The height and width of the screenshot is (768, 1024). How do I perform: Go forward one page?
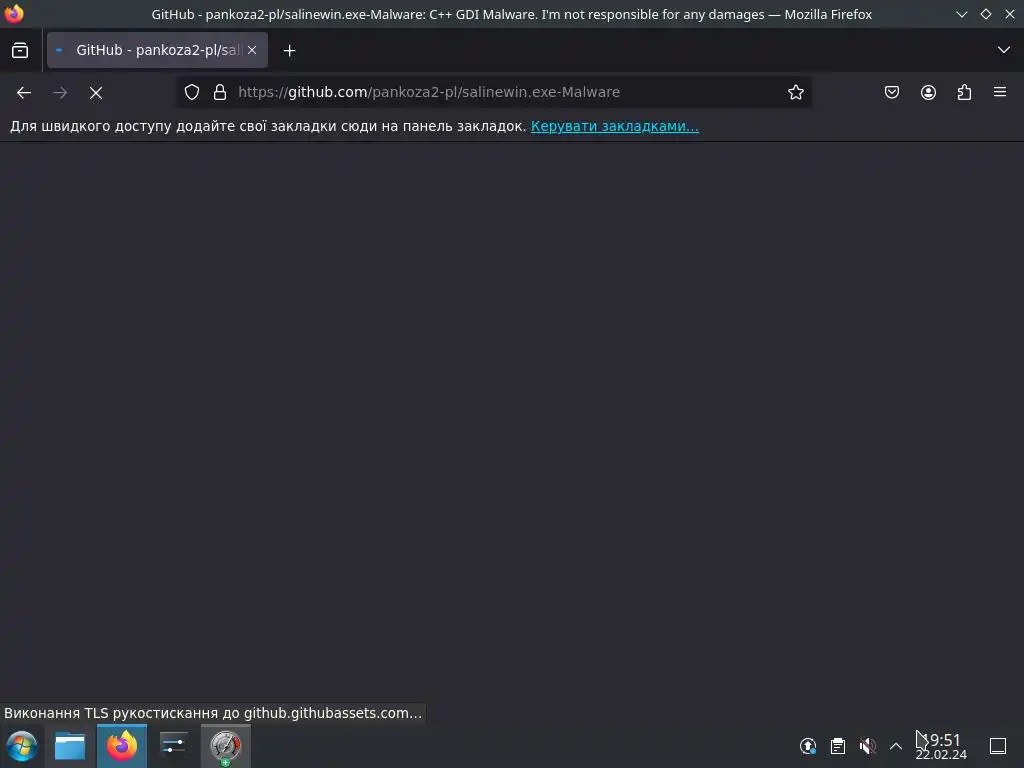pos(60,93)
